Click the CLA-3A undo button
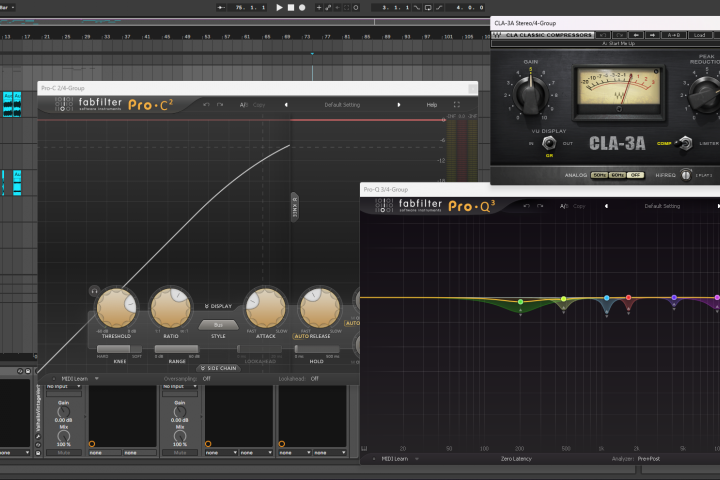 point(603,35)
